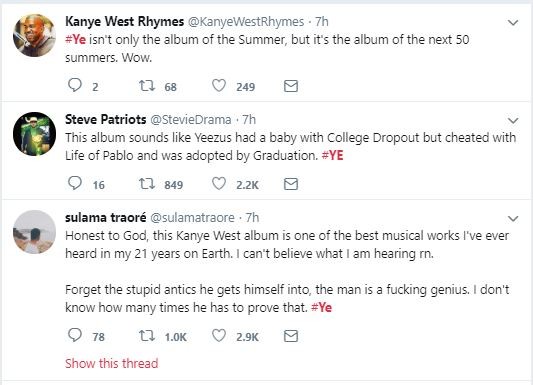Reply to the Steve Patriots tweet
This screenshot has width=533, height=385.
tap(75, 183)
